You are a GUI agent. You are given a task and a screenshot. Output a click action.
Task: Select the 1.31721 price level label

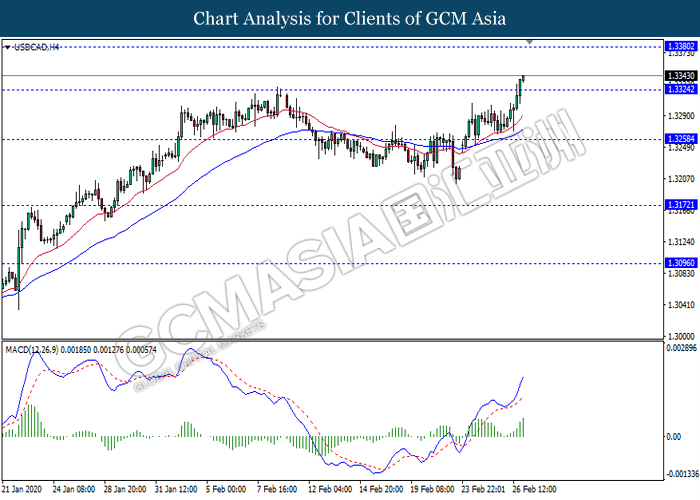[680, 205]
